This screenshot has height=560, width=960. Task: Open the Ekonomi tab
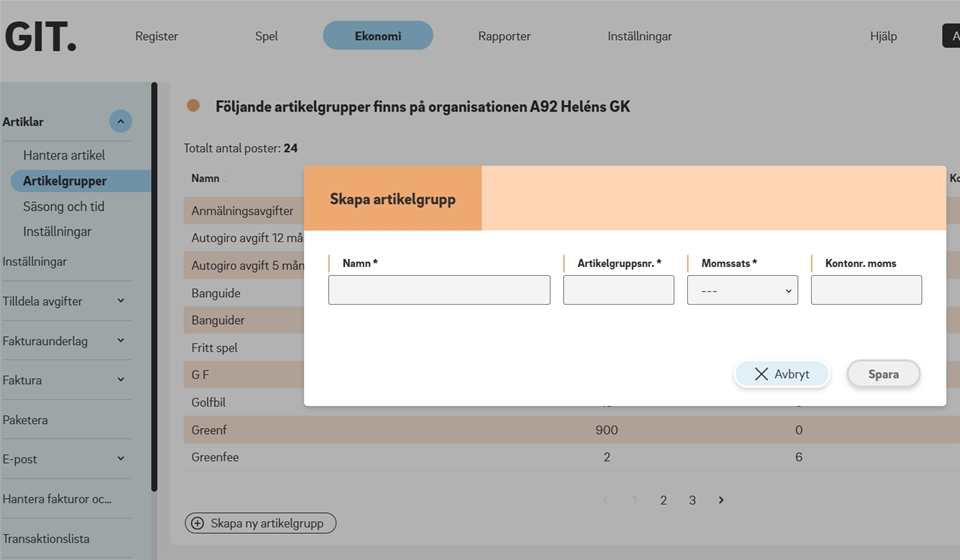pyautogui.click(x=378, y=36)
